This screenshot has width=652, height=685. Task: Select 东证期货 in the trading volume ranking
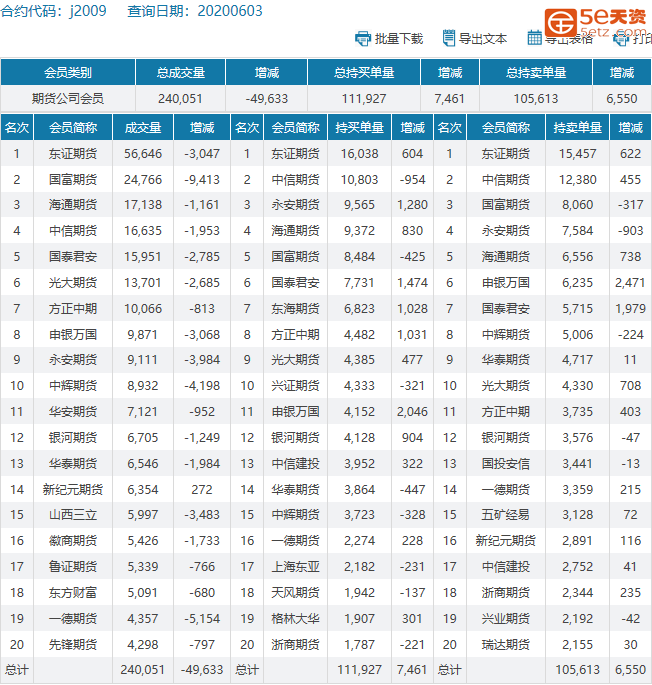click(73, 154)
